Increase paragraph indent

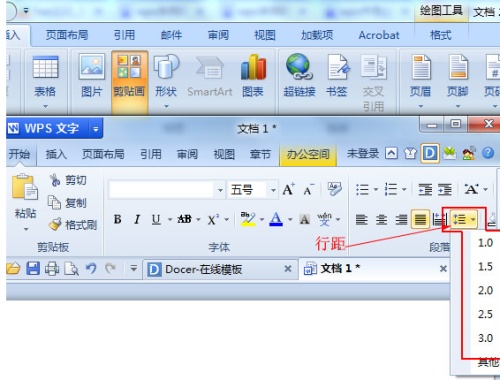(445, 190)
